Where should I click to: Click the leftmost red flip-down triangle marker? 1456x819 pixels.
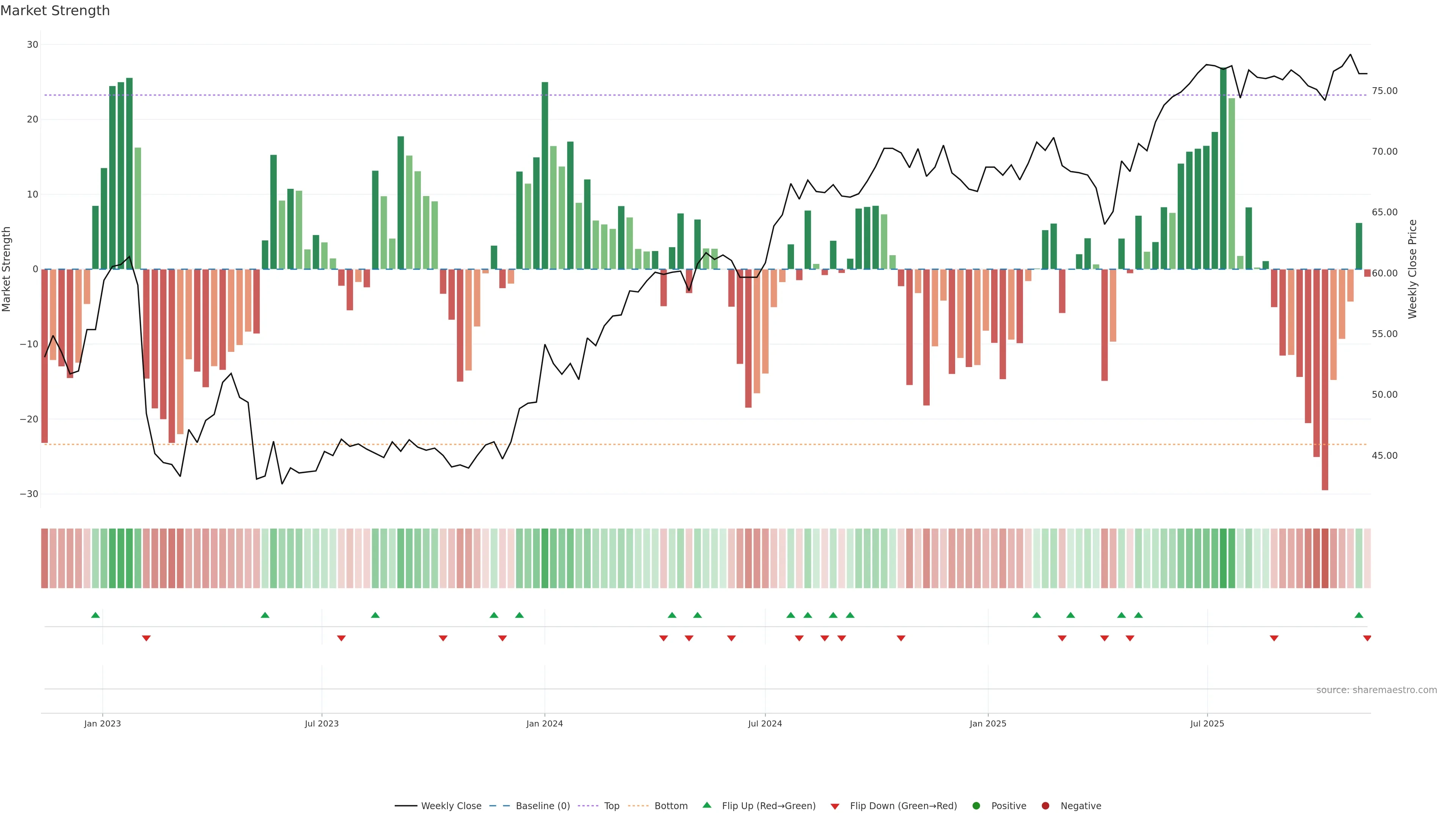pyautogui.click(x=146, y=638)
